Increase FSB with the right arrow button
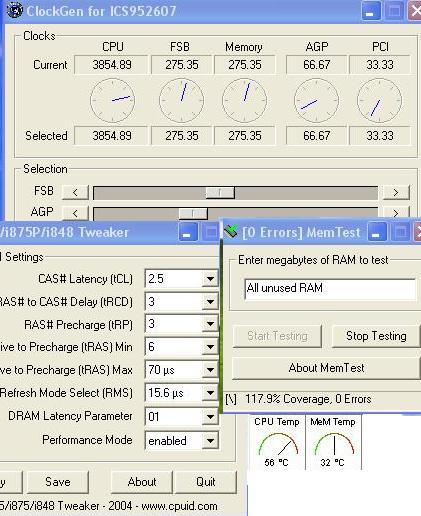Screen dimensions: 421x516 396,192
